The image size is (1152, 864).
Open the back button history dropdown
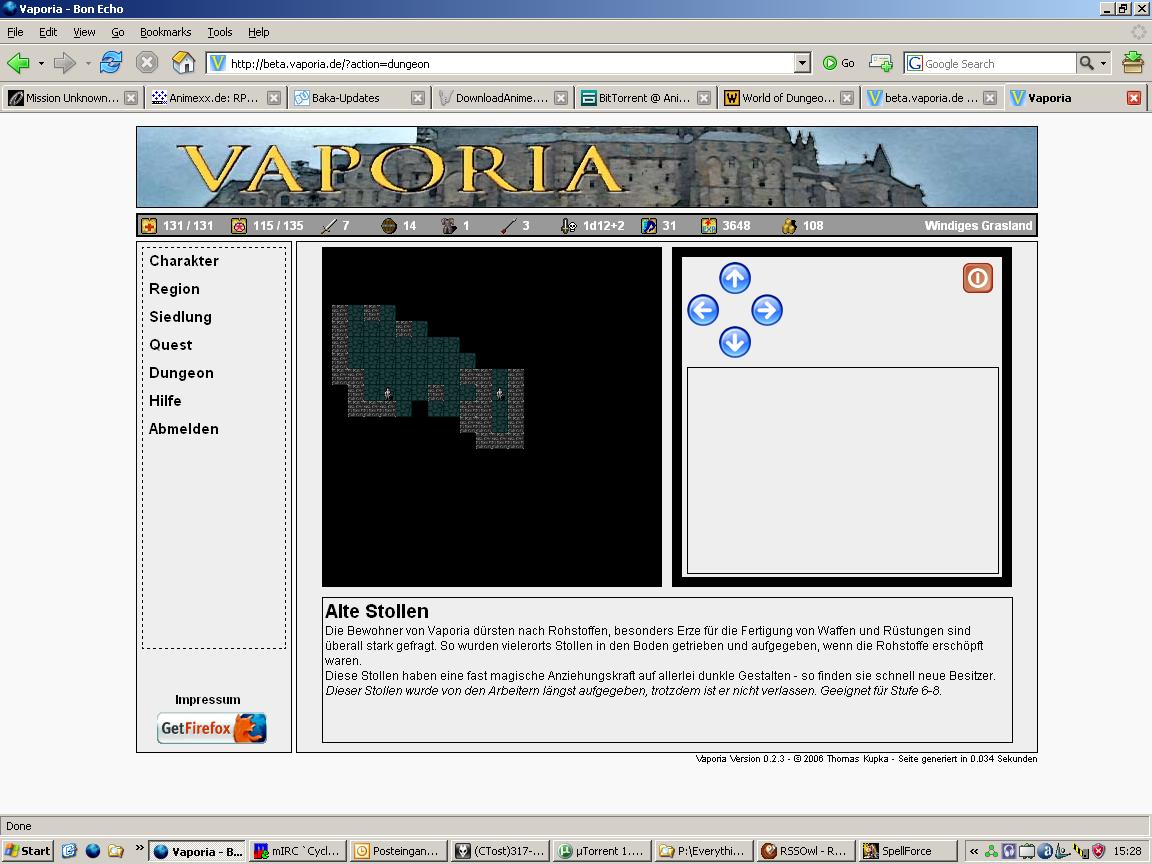(41, 63)
